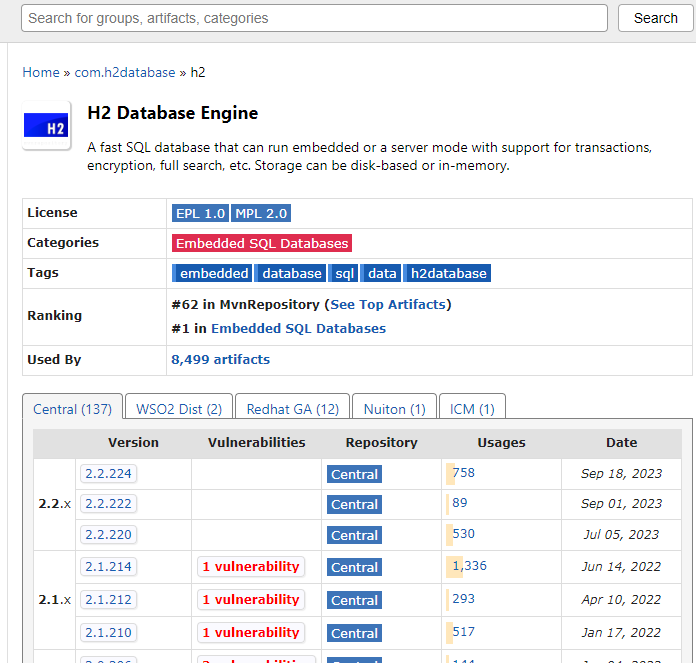Click the Search button

tap(656, 18)
